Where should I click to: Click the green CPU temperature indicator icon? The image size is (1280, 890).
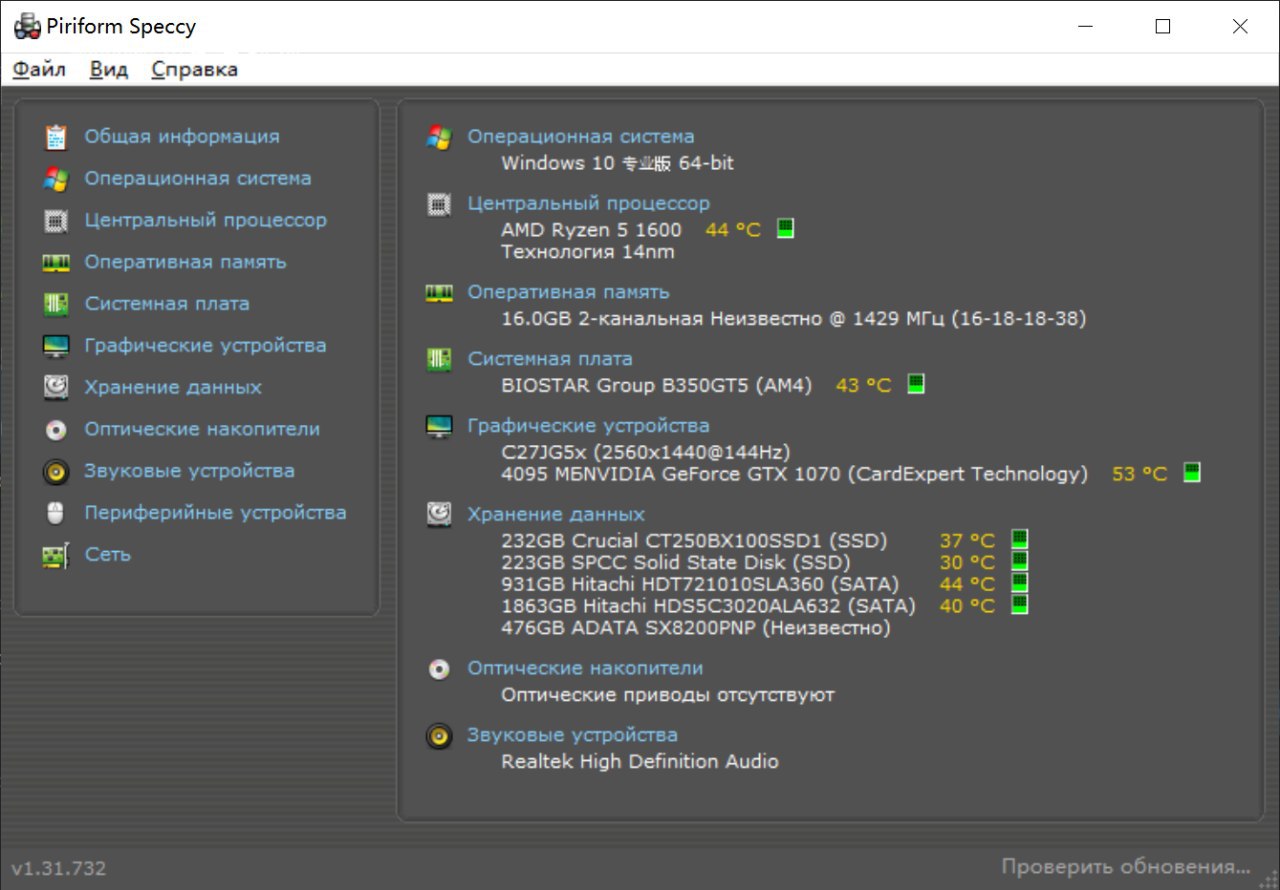[x=785, y=229]
